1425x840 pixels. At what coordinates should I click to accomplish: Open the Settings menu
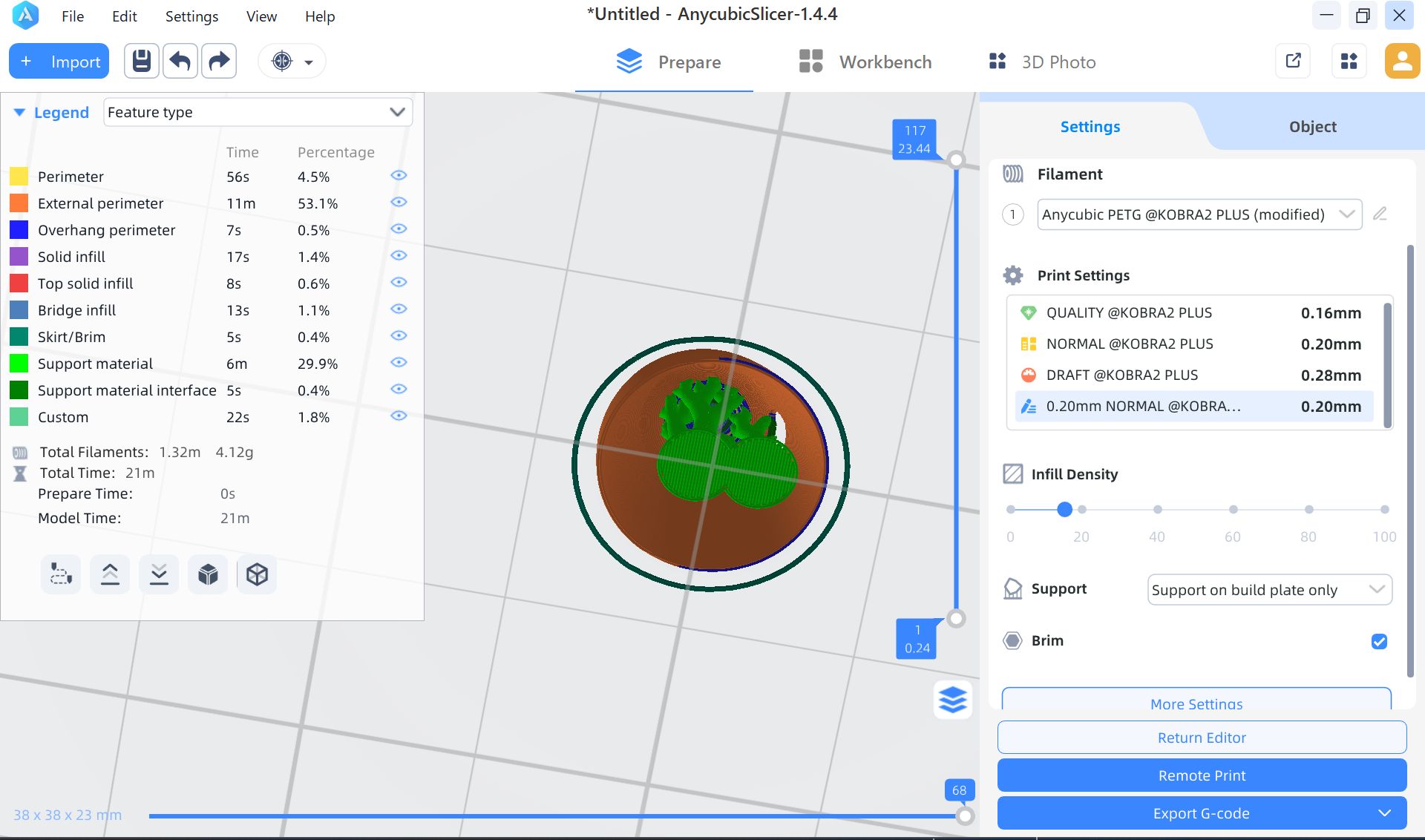coord(191,16)
